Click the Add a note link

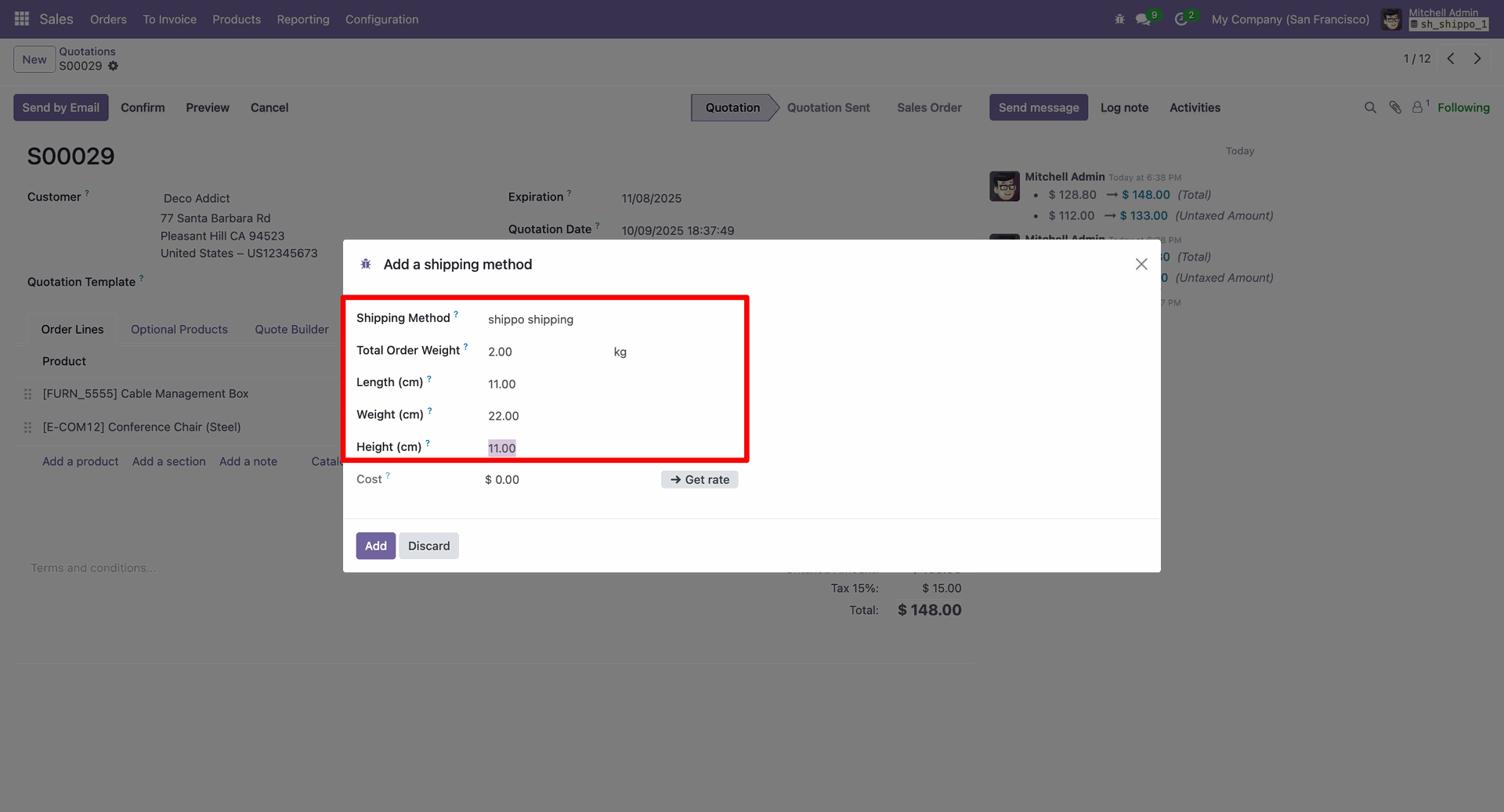pos(248,461)
